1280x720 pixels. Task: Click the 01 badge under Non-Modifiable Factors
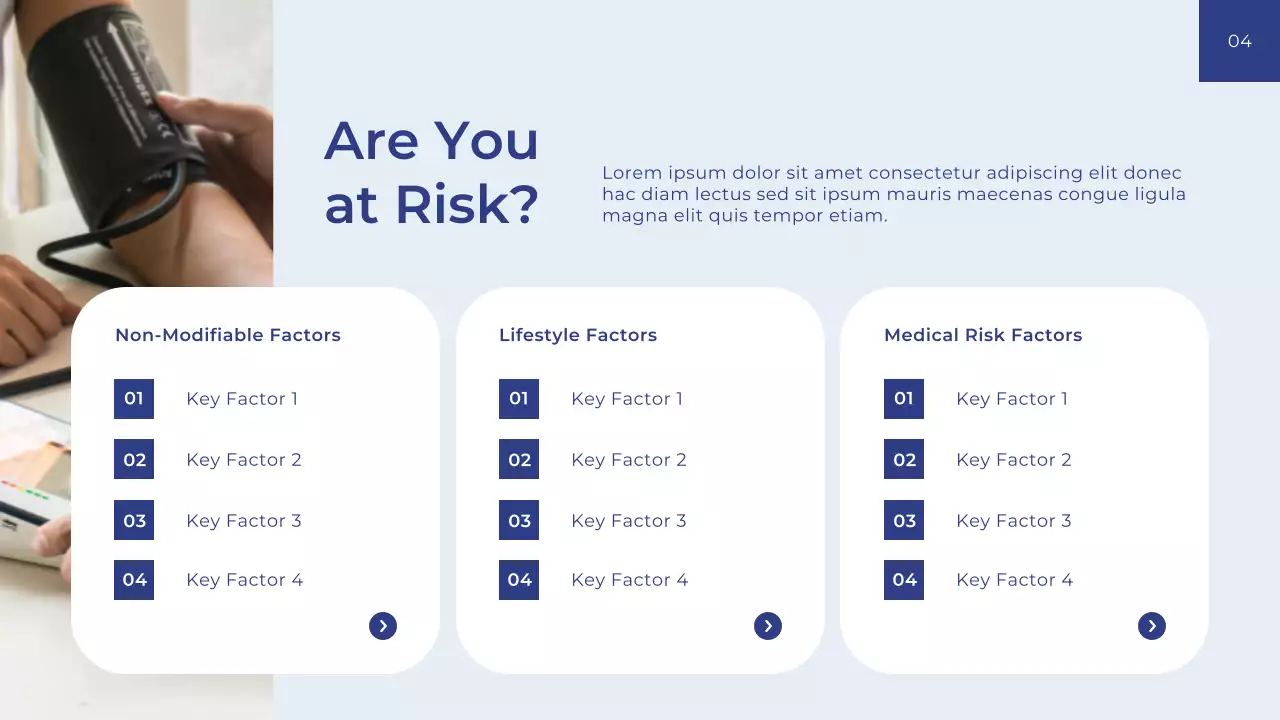[134, 399]
